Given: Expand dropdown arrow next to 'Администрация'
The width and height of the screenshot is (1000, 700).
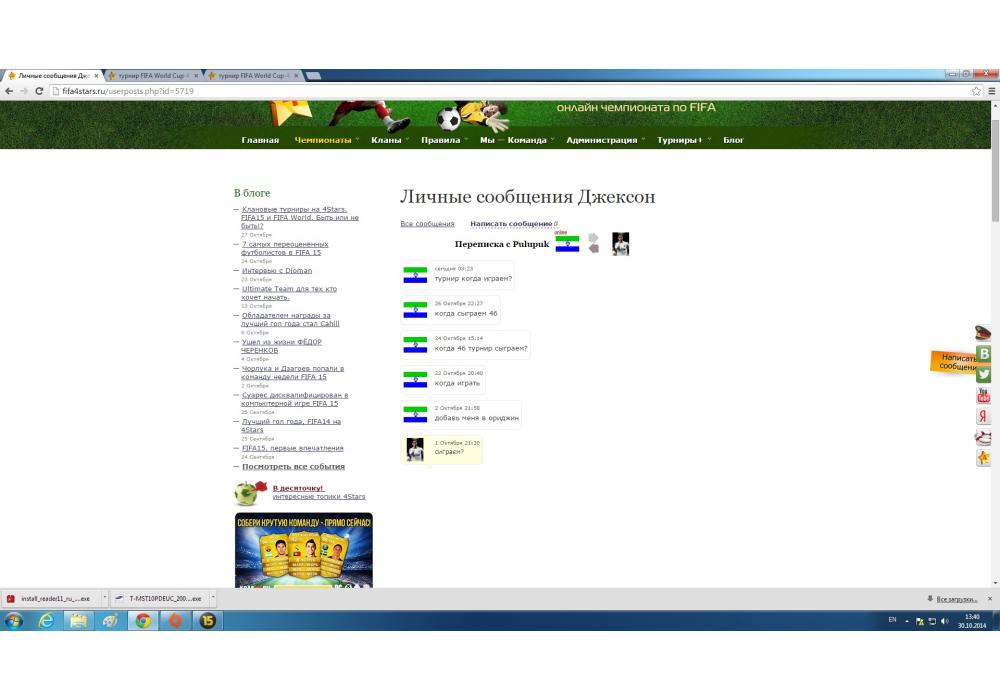Looking at the screenshot, I should pos(643,140).
